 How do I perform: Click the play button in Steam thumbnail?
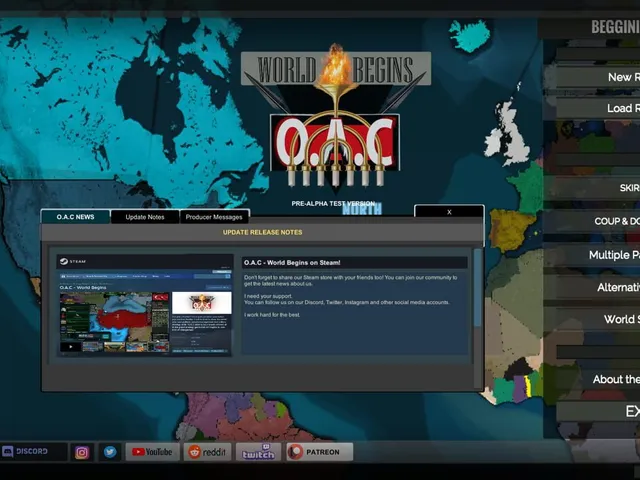pyautogui.click(x=71, y=347)
